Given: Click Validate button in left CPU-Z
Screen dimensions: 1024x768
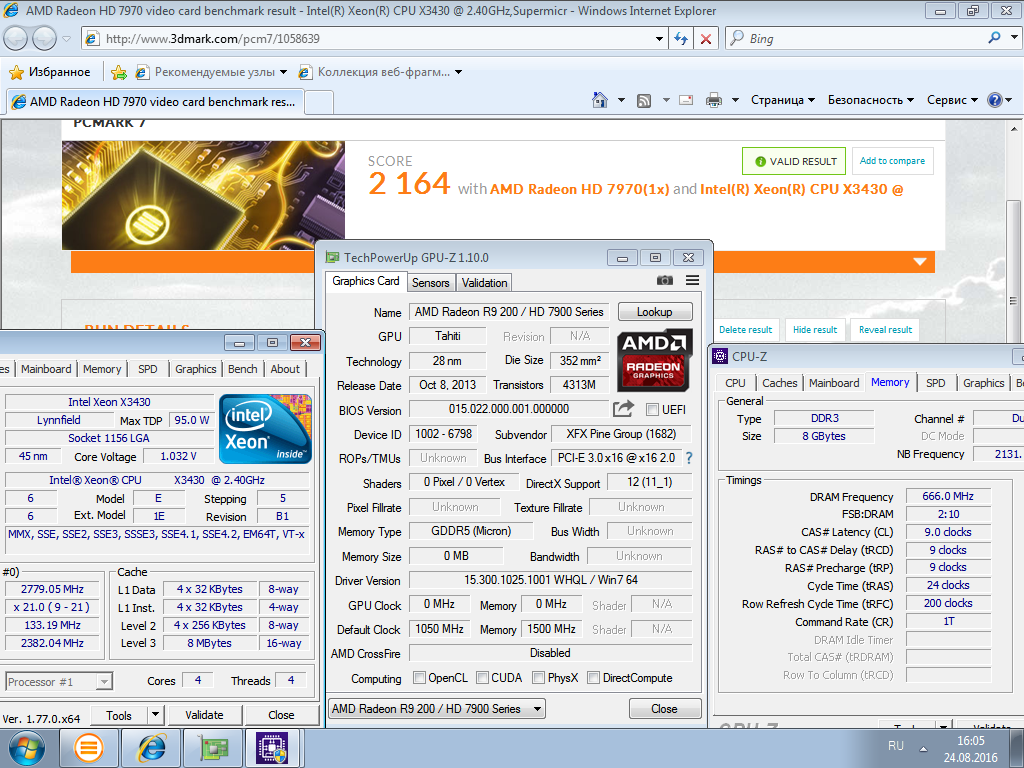Looking at the screenshot, I should (204, 715).
